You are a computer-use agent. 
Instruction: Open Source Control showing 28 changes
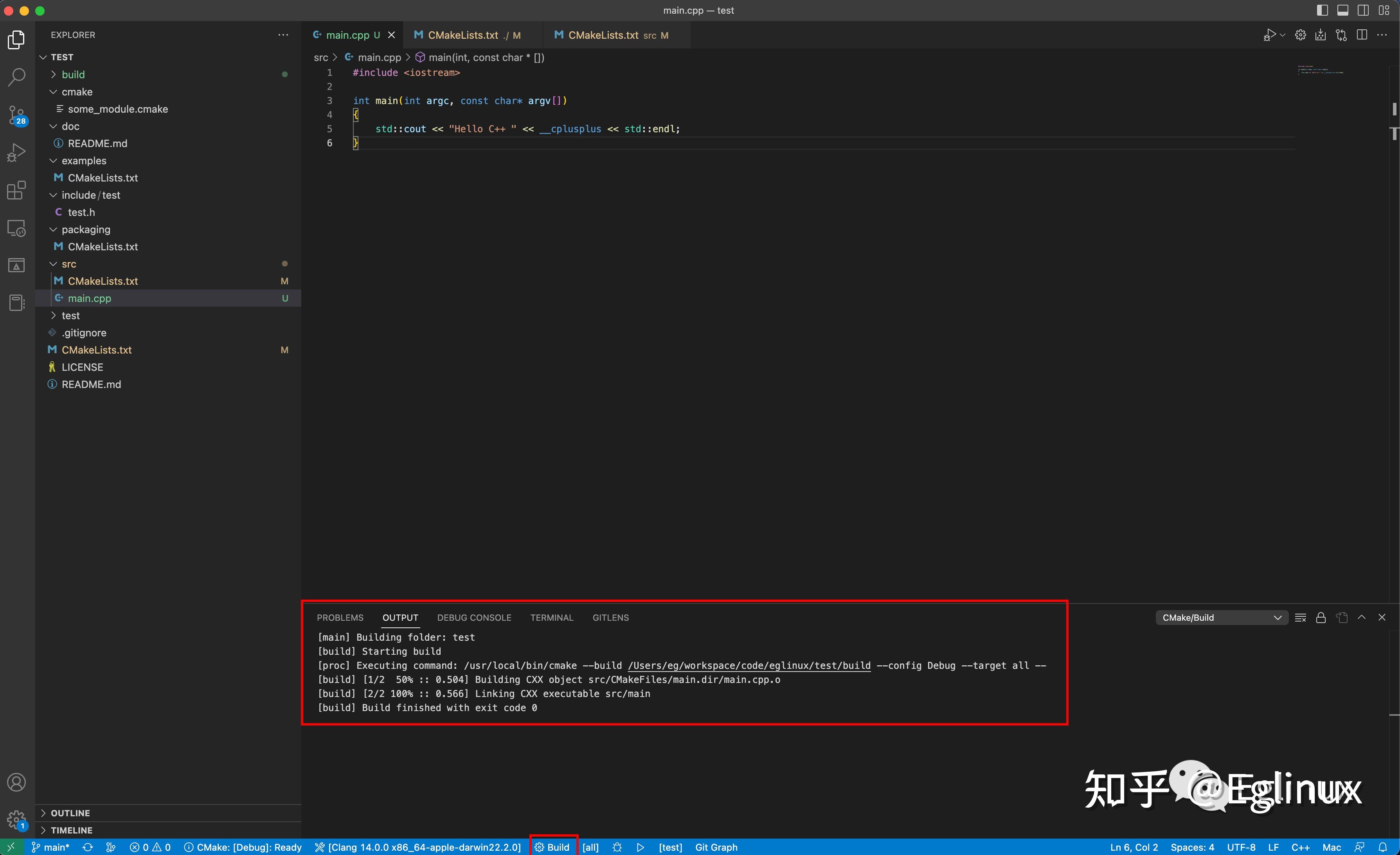[x=16, y=114]
